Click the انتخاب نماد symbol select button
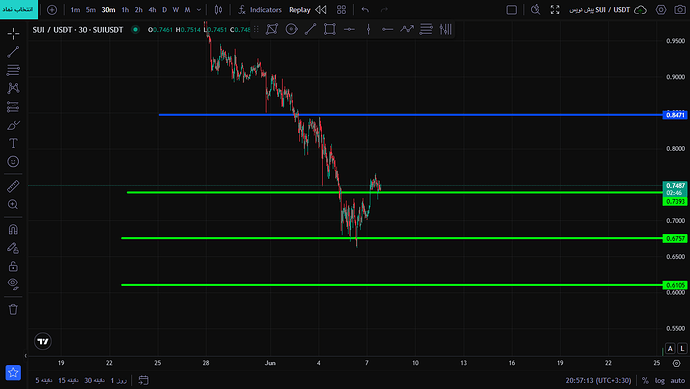 pos(19,9)
